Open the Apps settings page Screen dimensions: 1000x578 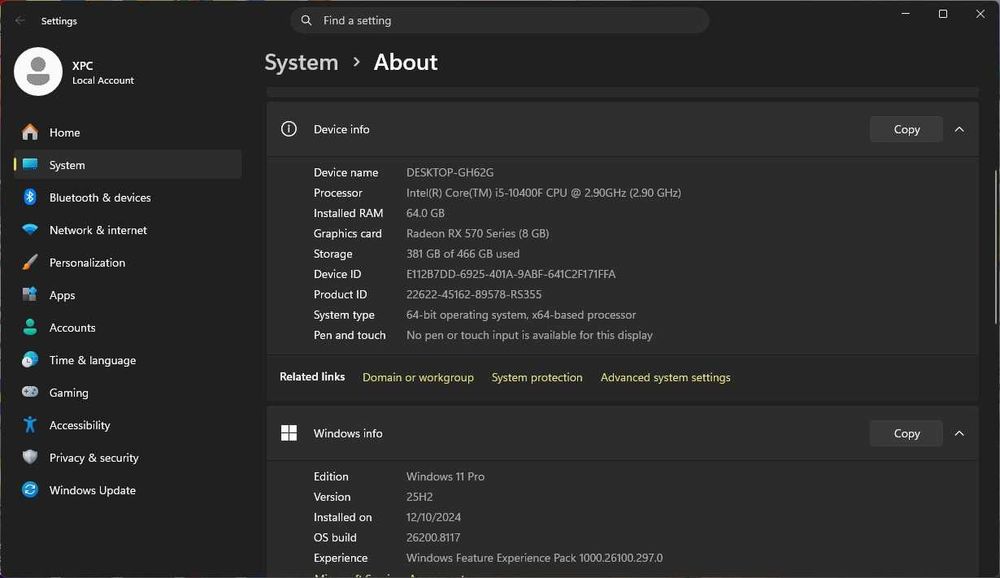click(x=128, y=295)
